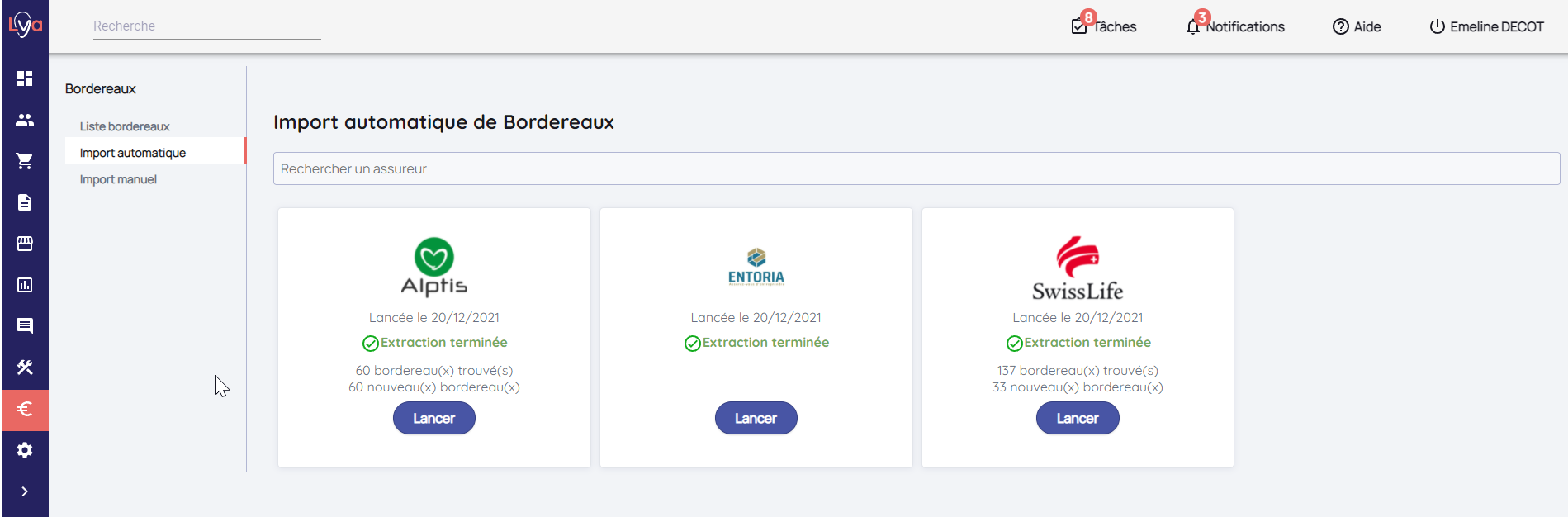Click the Rechercher un assureur field
1568x517 pixels.
coord(917,168)
